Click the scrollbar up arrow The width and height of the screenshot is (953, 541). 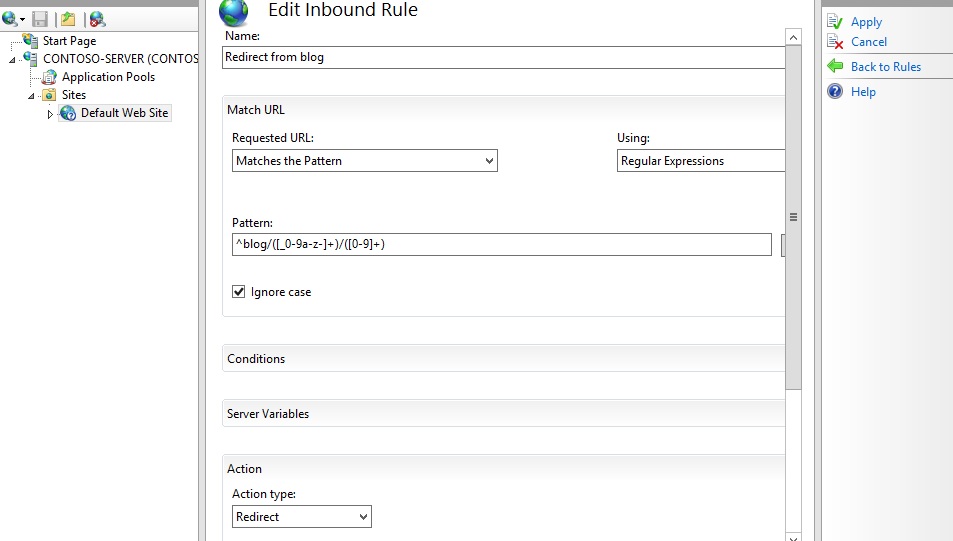(794, 37)
